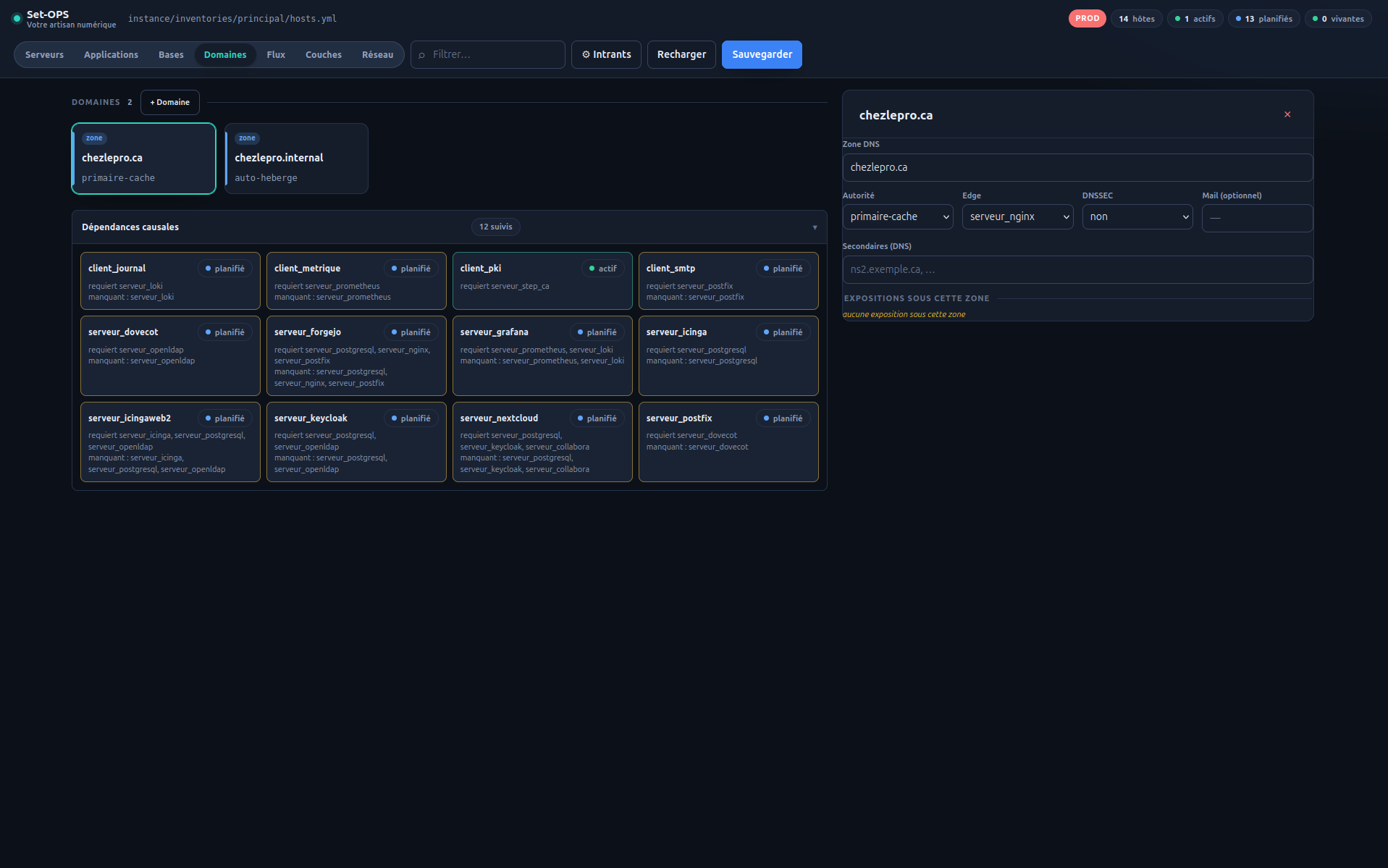
Task: Open the serveur_keycloak dependency card
Action: [x=356, y=442]
